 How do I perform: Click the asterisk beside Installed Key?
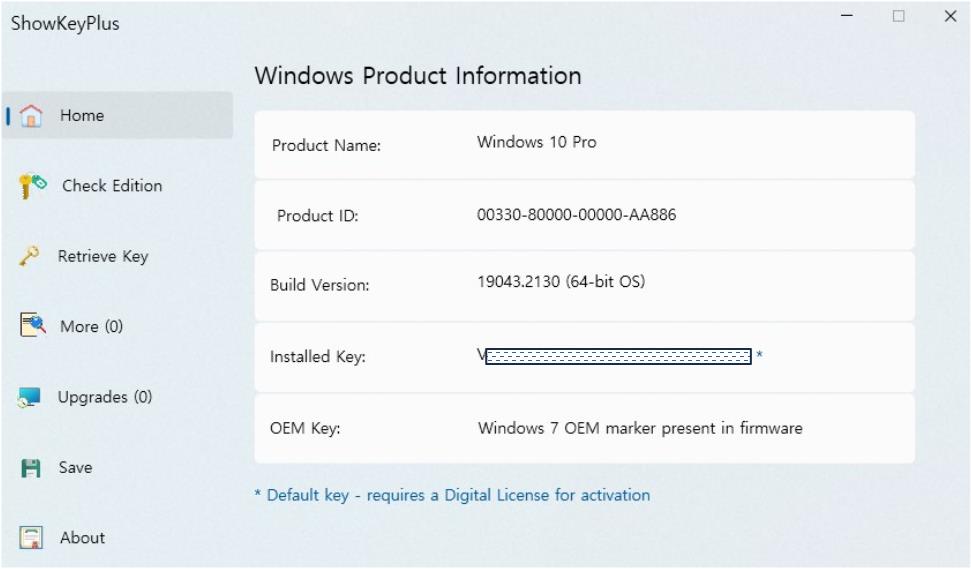tap(759, 355)
